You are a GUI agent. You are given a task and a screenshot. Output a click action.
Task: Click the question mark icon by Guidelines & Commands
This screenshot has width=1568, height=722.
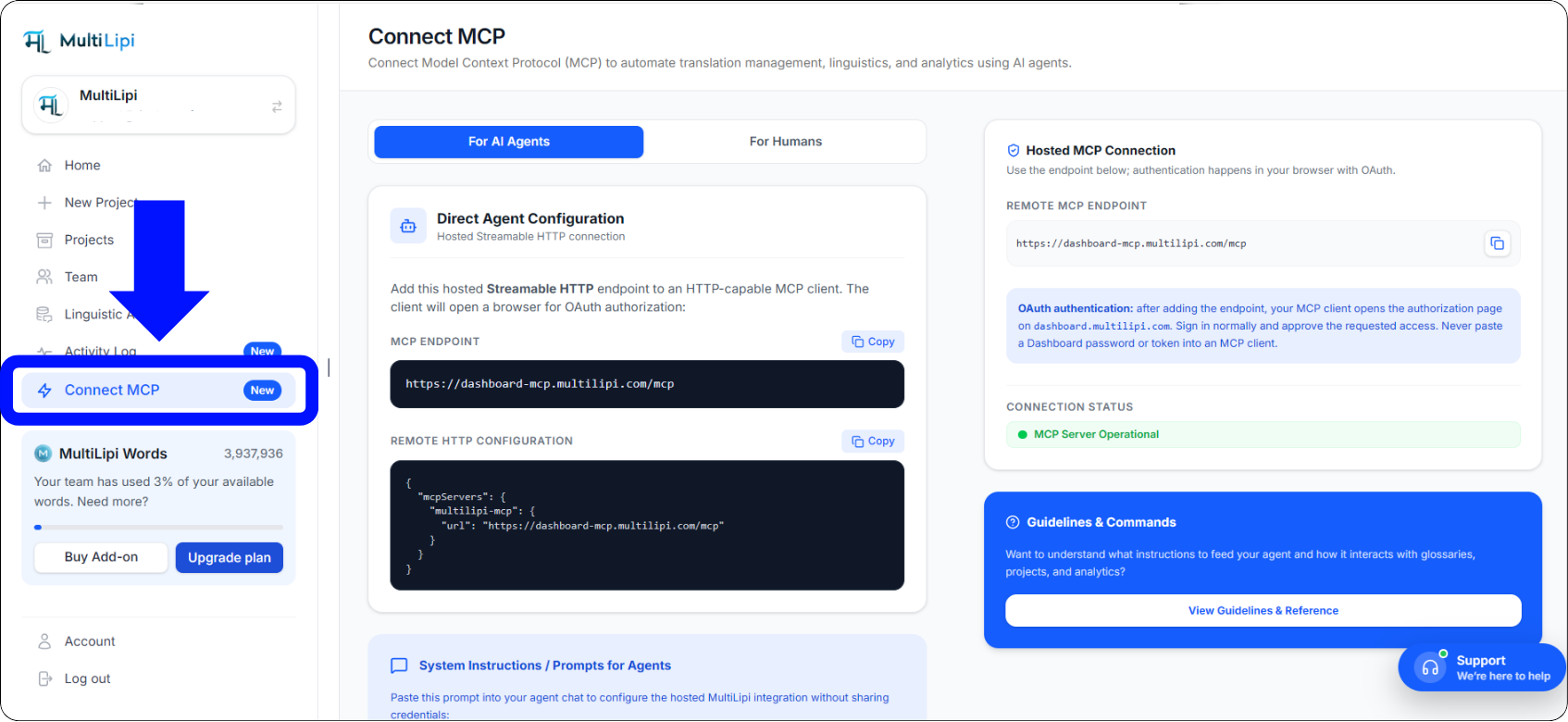1013,522
